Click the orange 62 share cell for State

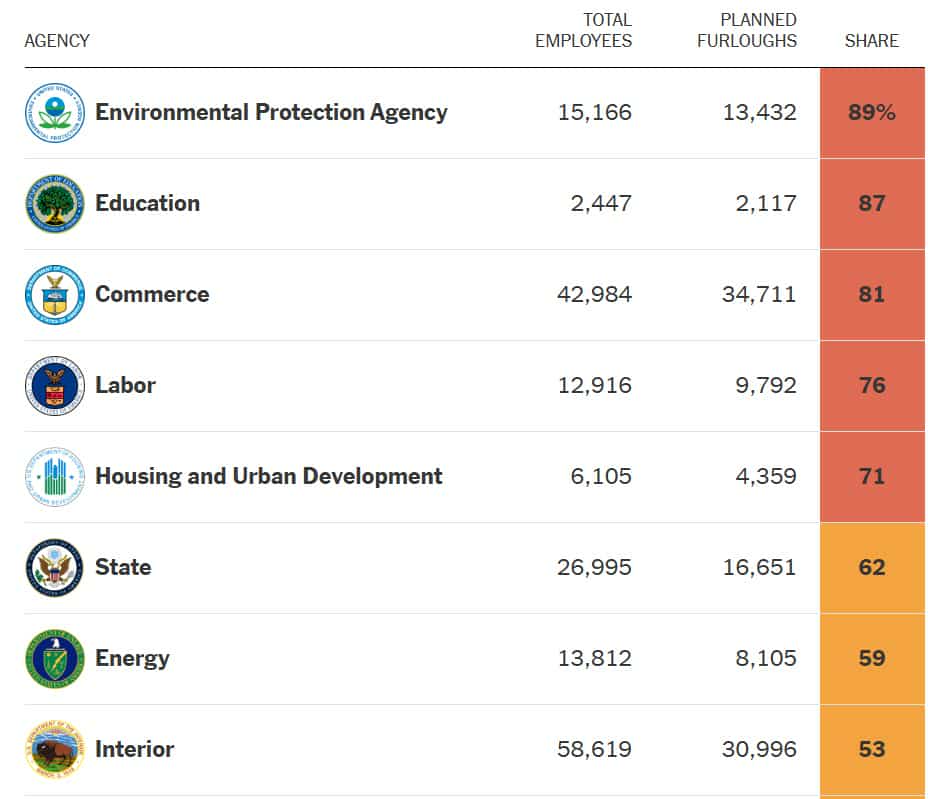(x=872, y=568)
